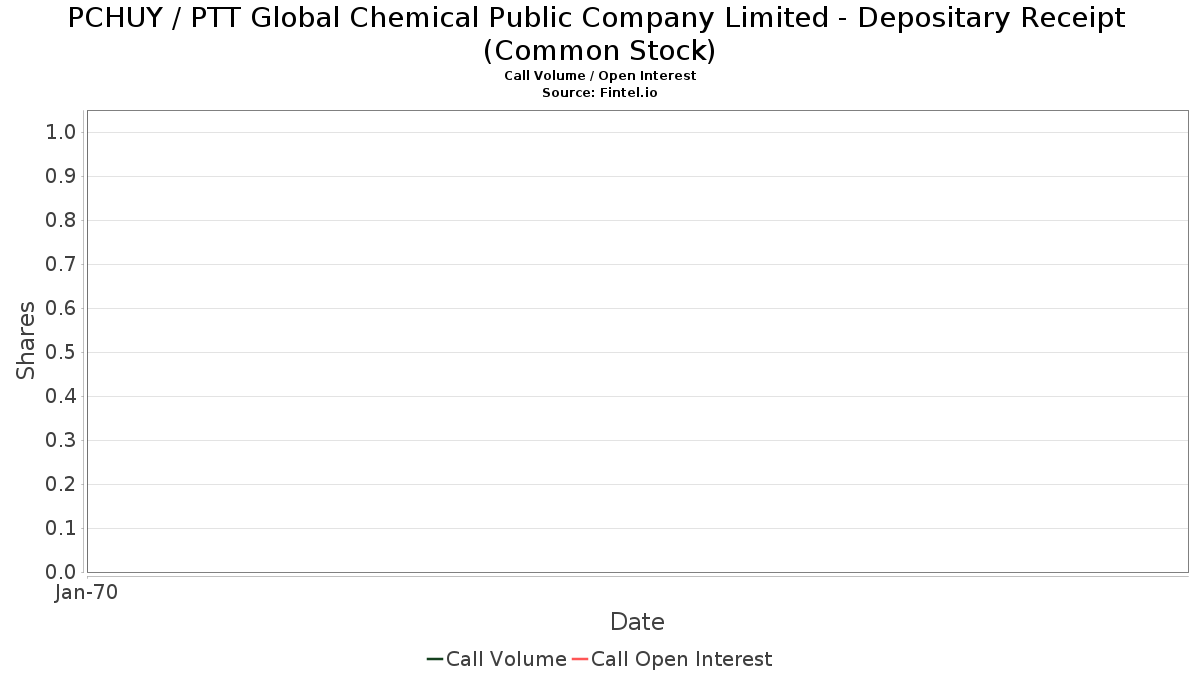Click the red Call Open Interest line swatch
The height and width of the screenshot is (675, 1200).
(x=580, y=659)
